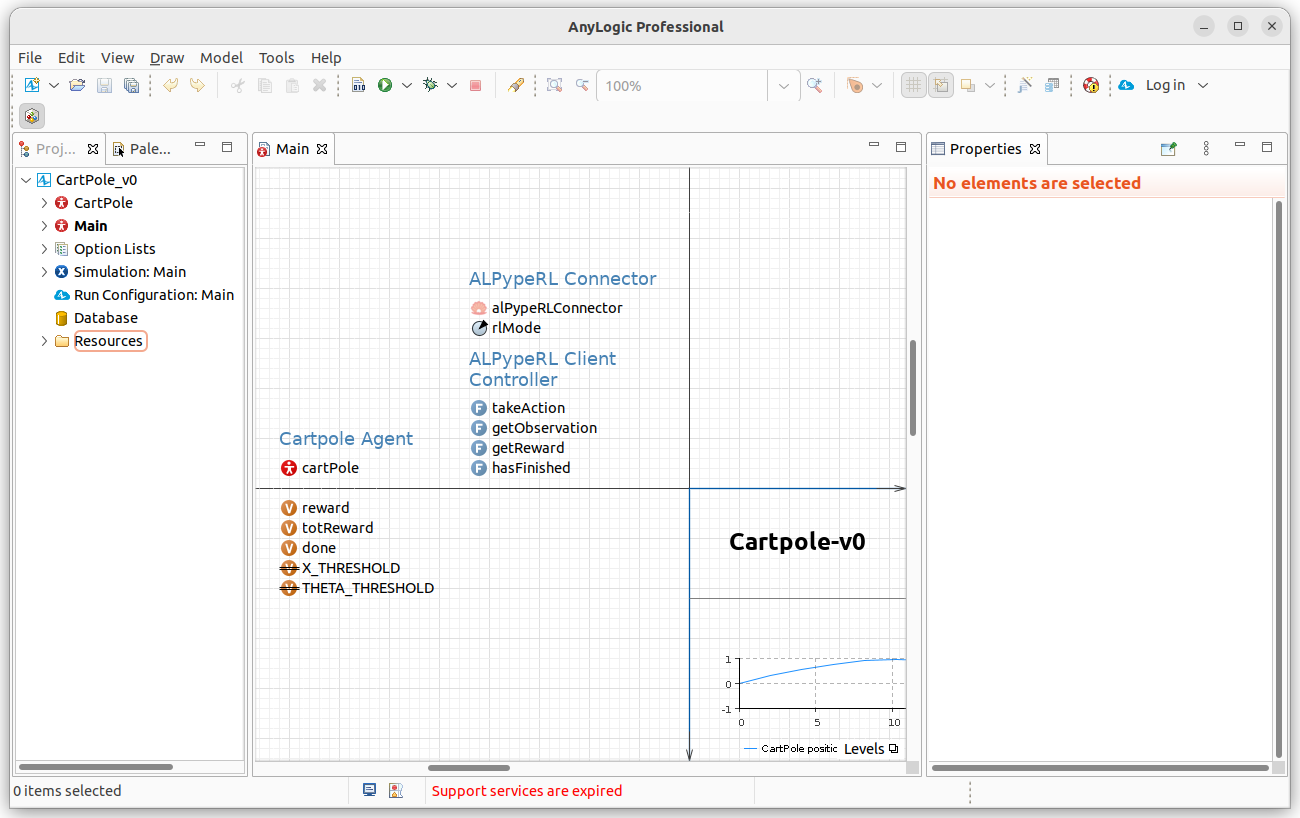Click the Levels button on canvas
Screen dimensions: 1300x818
point(871,749)
